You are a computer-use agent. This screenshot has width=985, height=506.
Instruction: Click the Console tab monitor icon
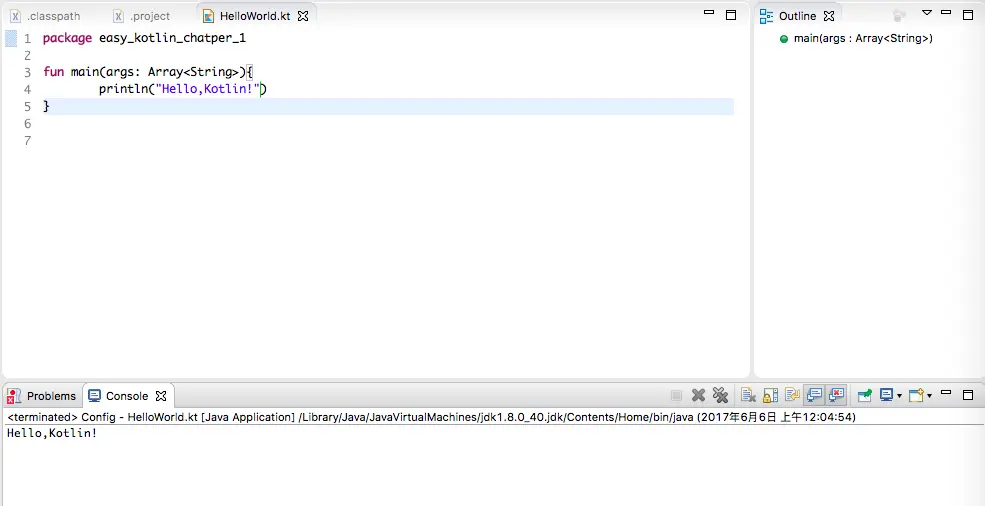pyautogui.click(x=94, y=396)
